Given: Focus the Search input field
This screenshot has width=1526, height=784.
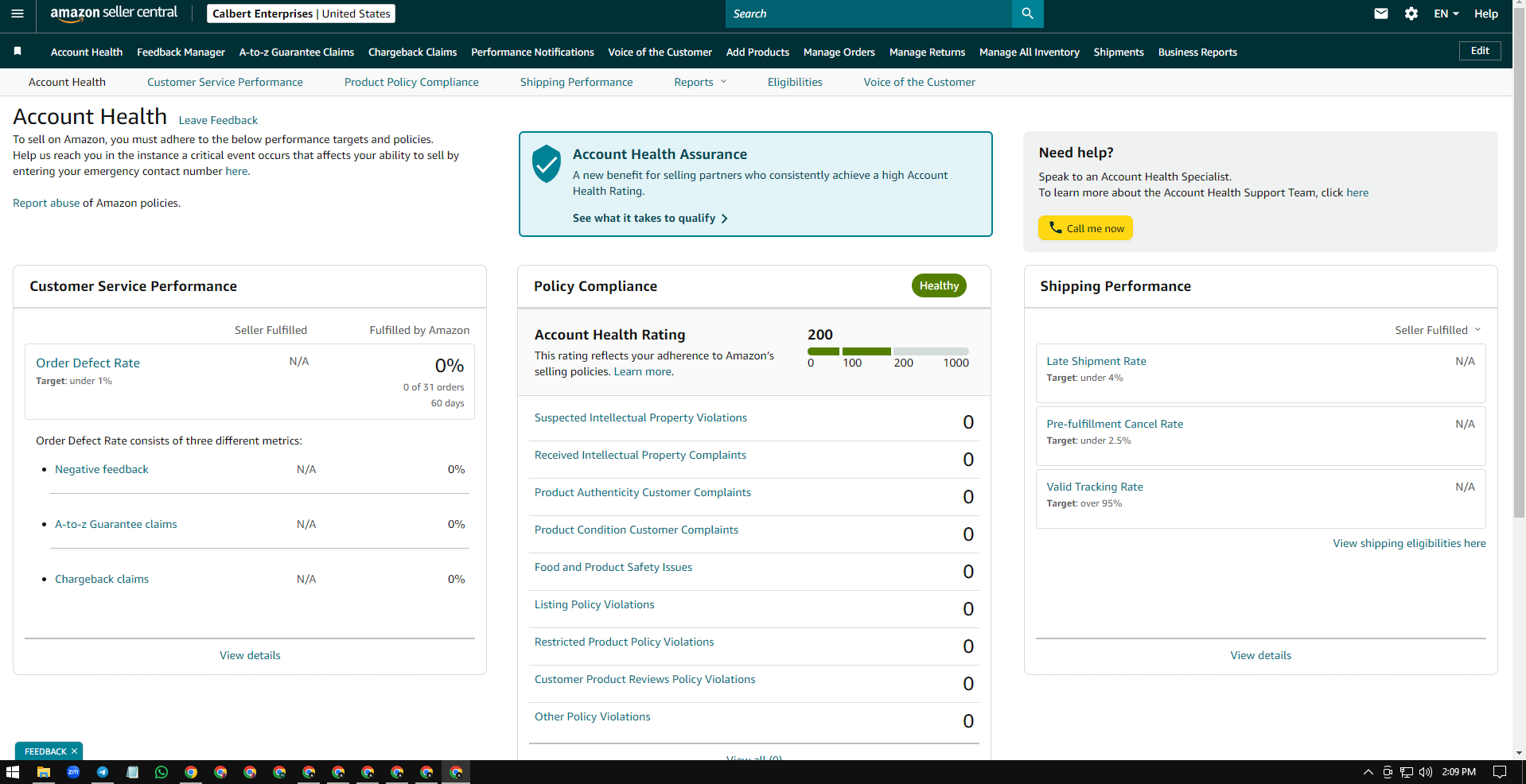Looking at the screenshot, I should coord(868,14).
